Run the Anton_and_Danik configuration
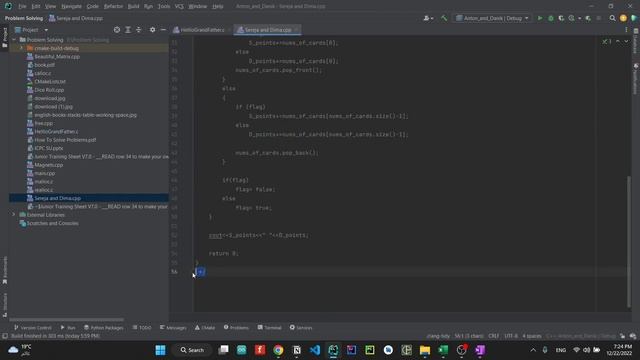The height and width of the screenshot is (360, 640). [x=540, y=18]
